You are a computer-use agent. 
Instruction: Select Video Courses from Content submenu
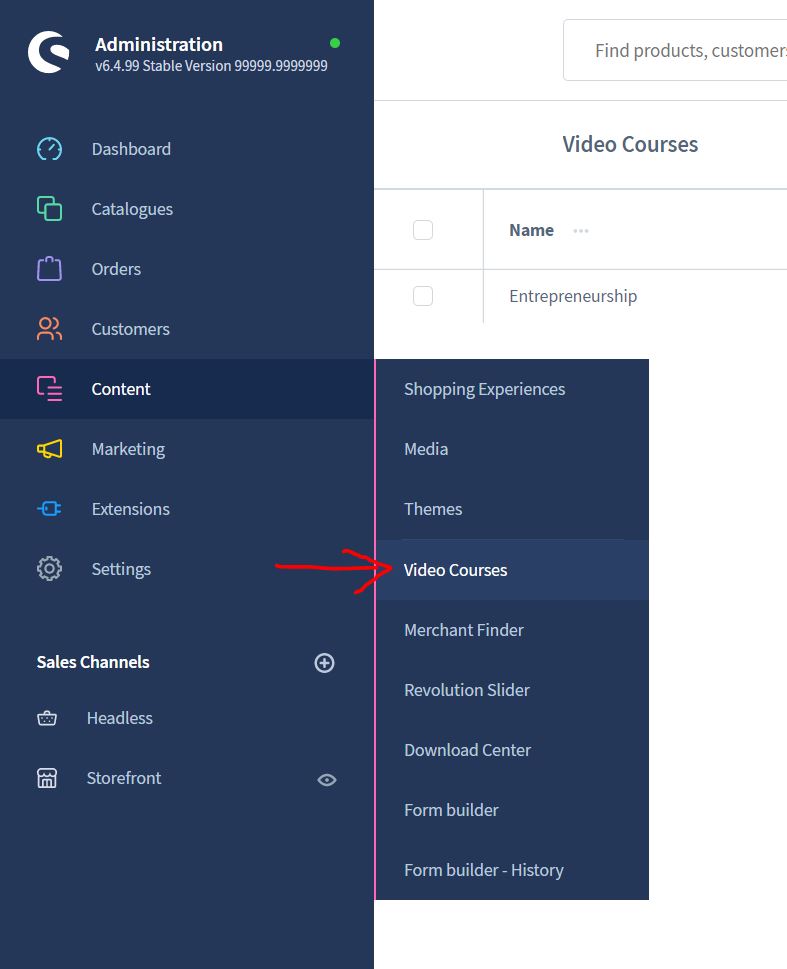pyautogui.click(x=455, y=570)
